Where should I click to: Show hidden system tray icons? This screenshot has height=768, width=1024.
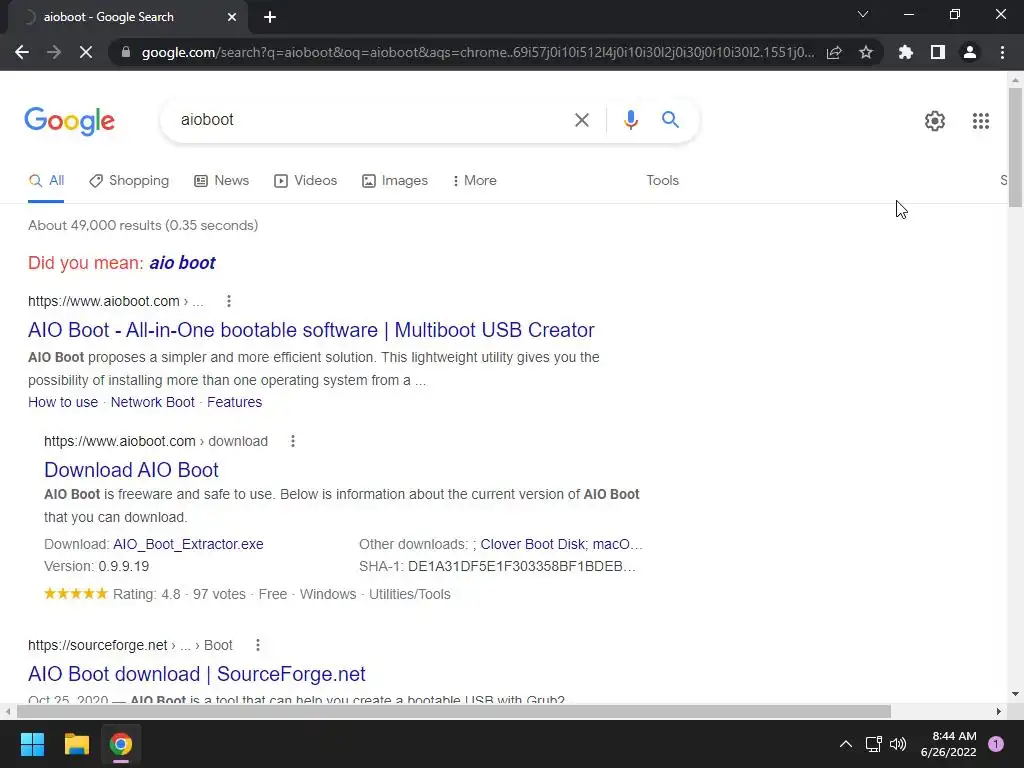(x=846, y=744)
